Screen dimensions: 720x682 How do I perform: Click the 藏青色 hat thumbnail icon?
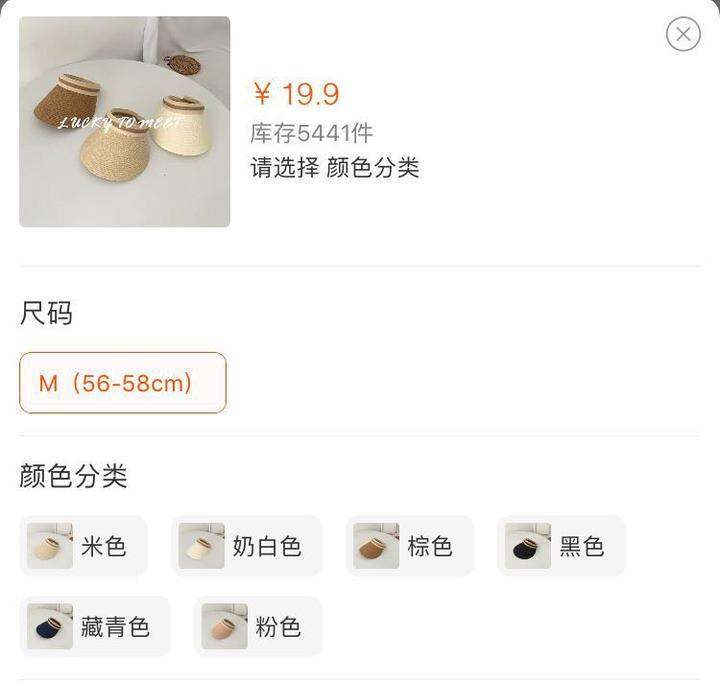pos(50,626)
